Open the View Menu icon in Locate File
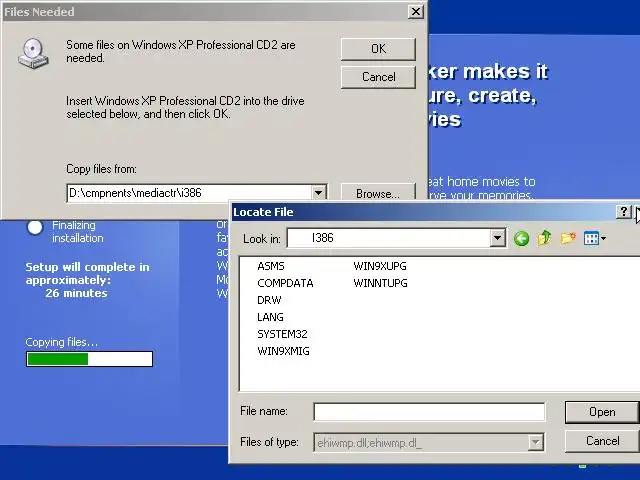The height and width of the screenshot is (480, 640). 595,238
